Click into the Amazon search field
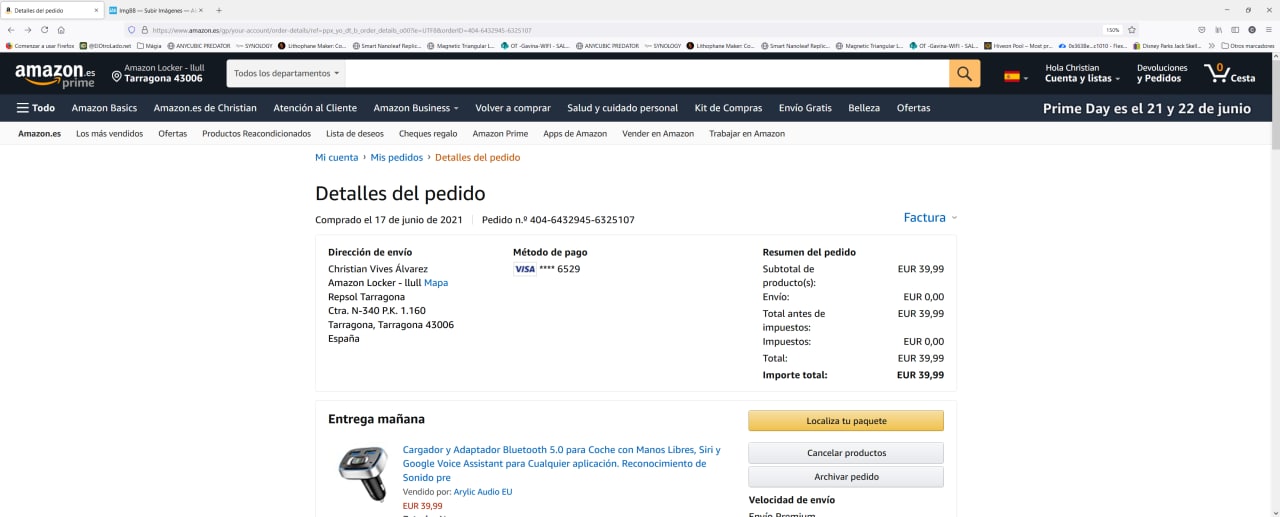The width and height of the screenshot is (1280, 517). [x=647, y=74]
